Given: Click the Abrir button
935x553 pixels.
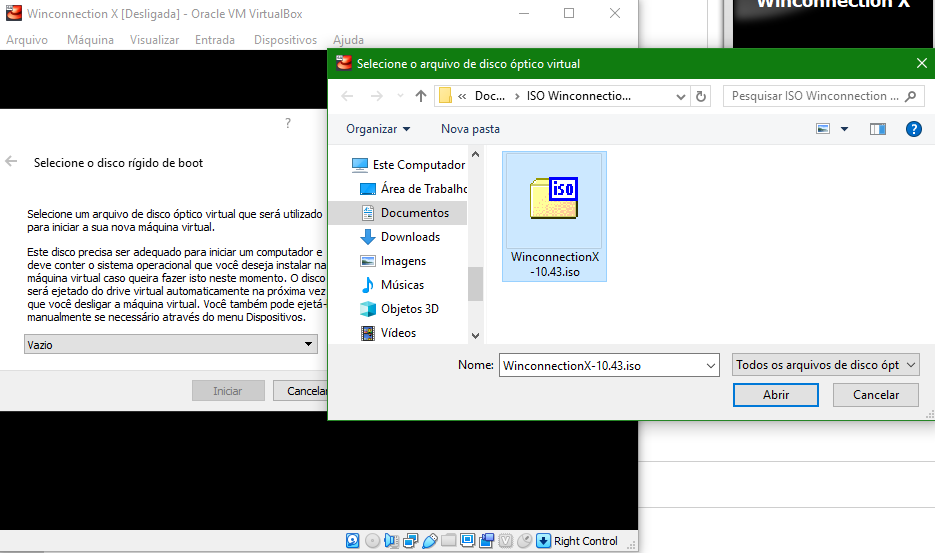Looking at the screenshot, I should [x=776, y=395].
